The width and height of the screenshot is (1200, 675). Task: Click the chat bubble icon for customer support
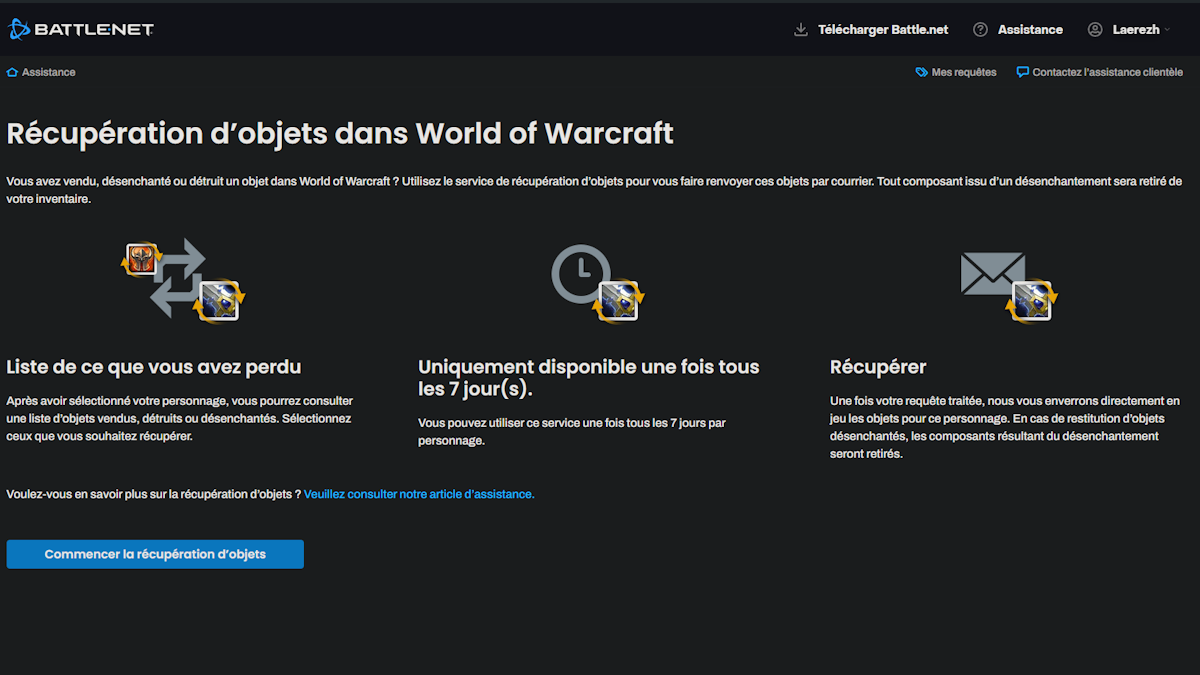point(1022,73)
